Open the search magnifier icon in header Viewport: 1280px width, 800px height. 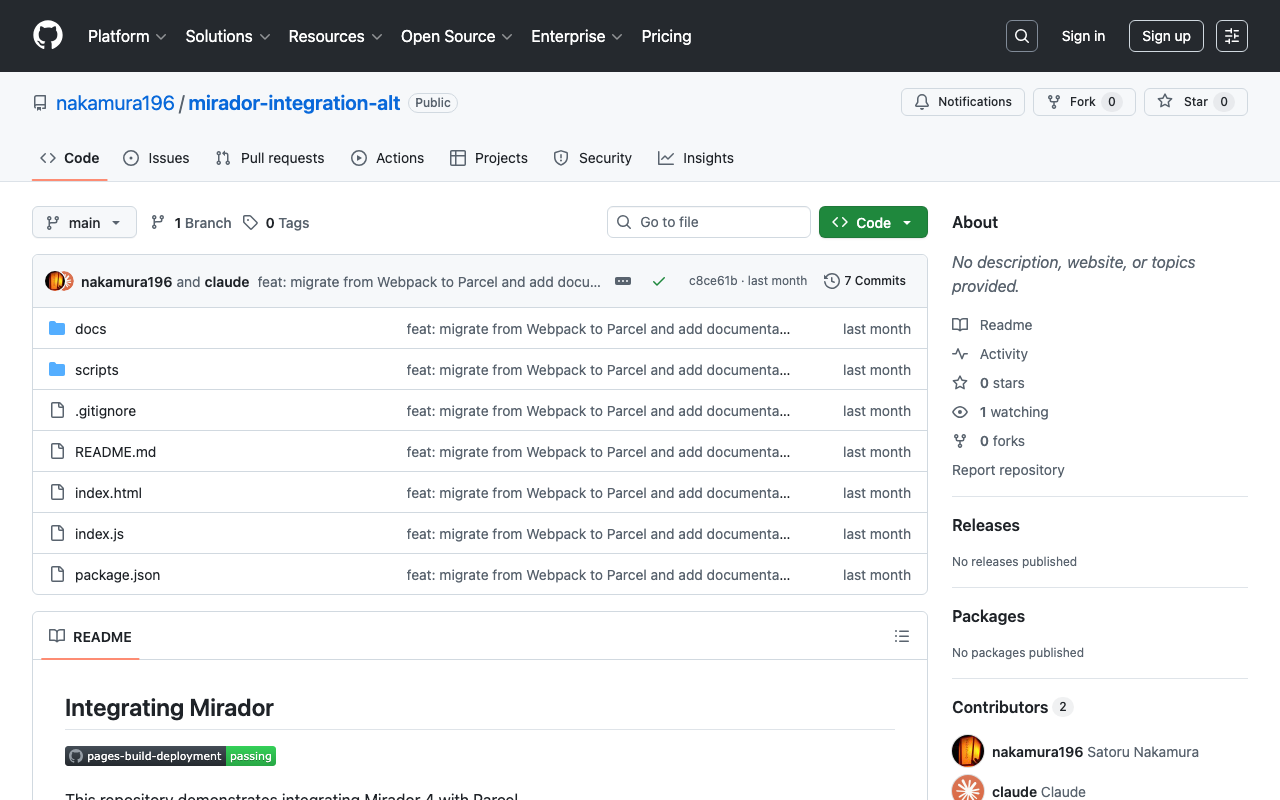click(x=1021, y=36)
